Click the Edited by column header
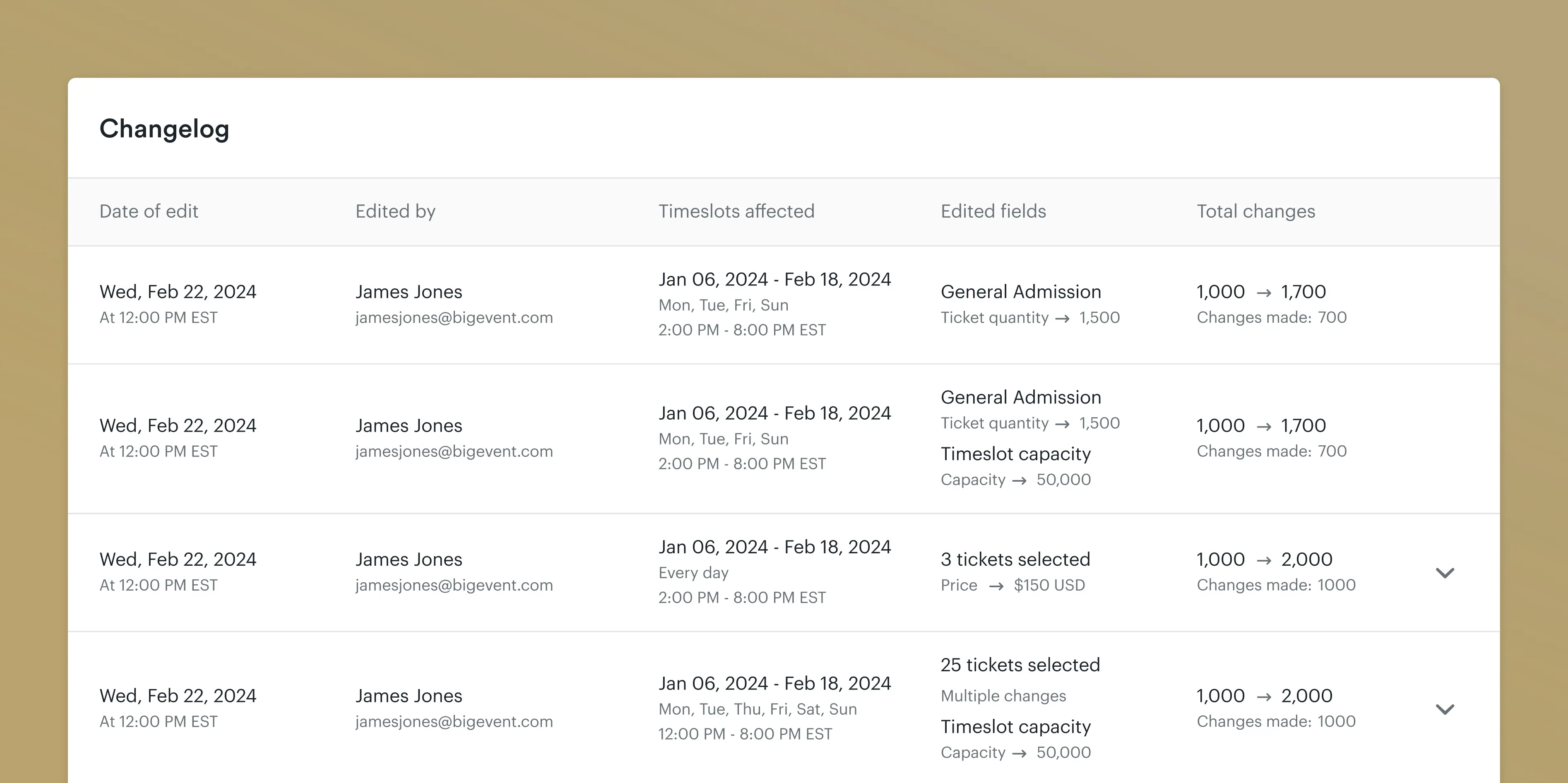The image size is (1568, 783). (395, 211)
